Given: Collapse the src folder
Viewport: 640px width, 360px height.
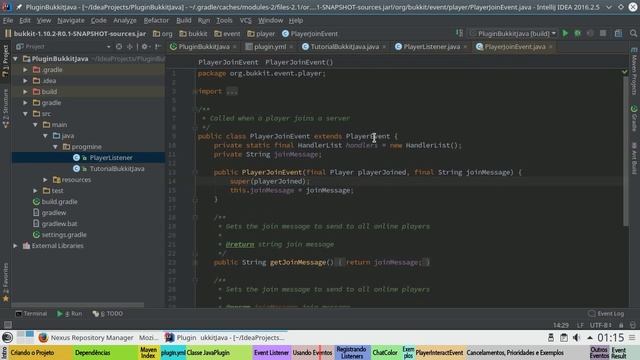Looking at the screenshot, I should (25, 114).
